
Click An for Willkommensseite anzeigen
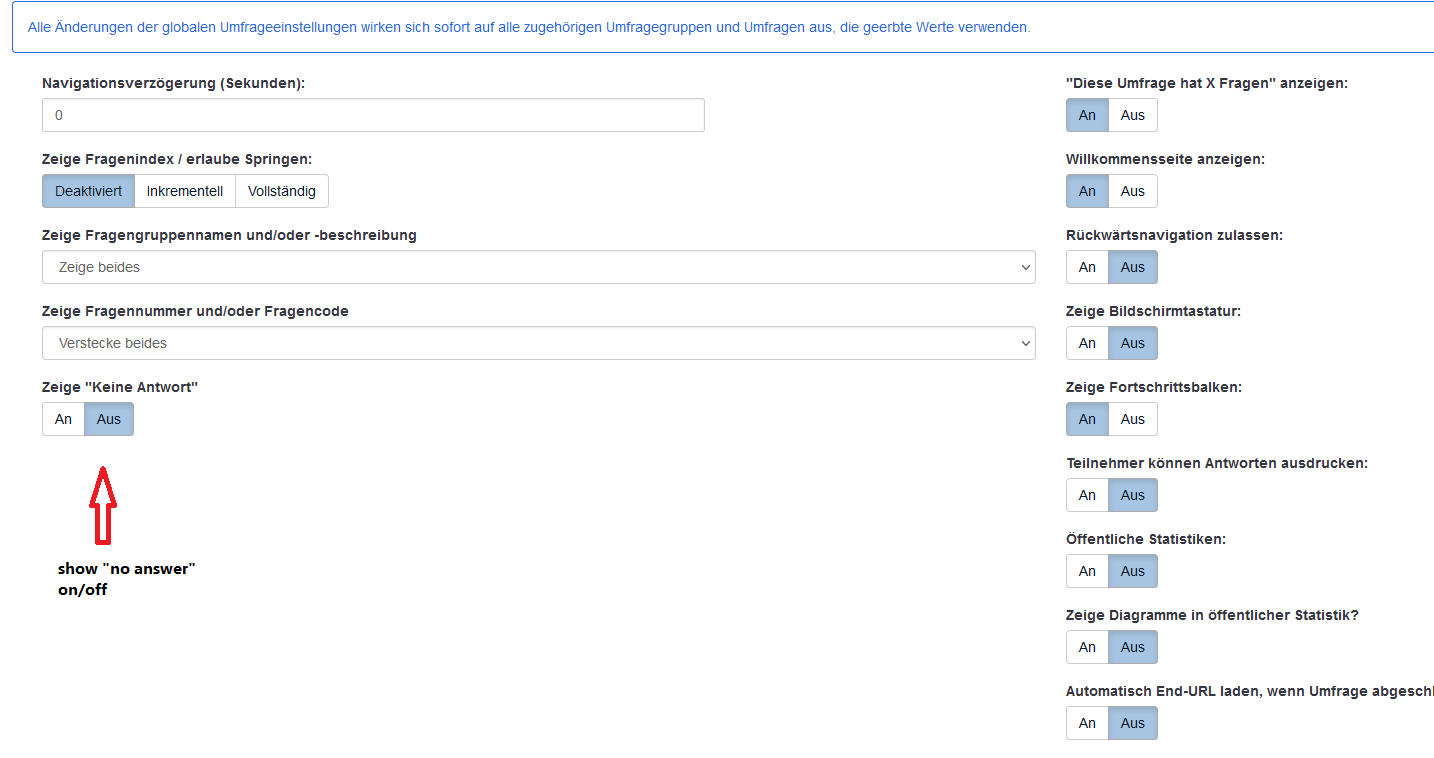[1087, 191]
